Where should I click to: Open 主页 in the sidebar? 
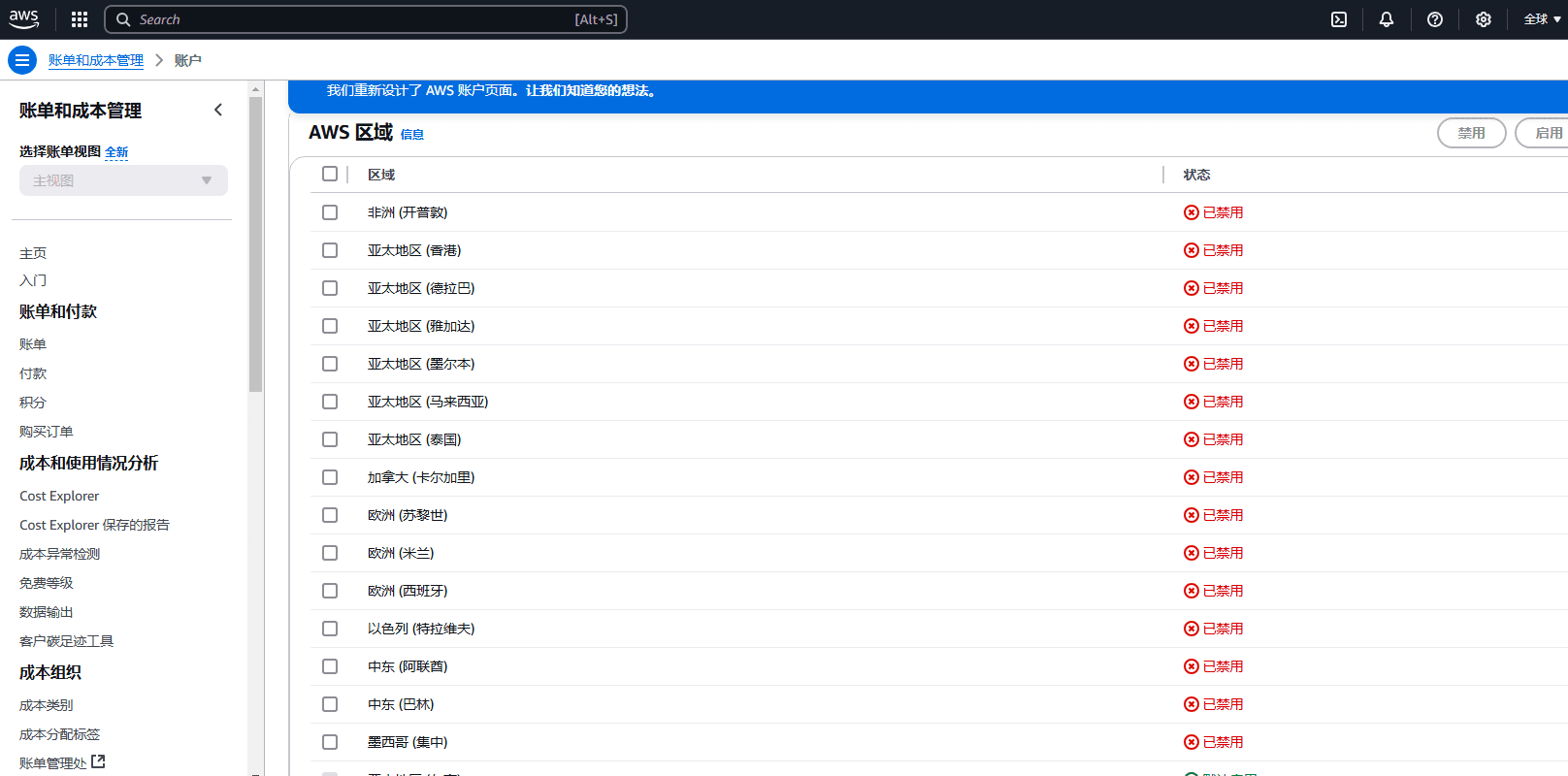click(33, 253)
